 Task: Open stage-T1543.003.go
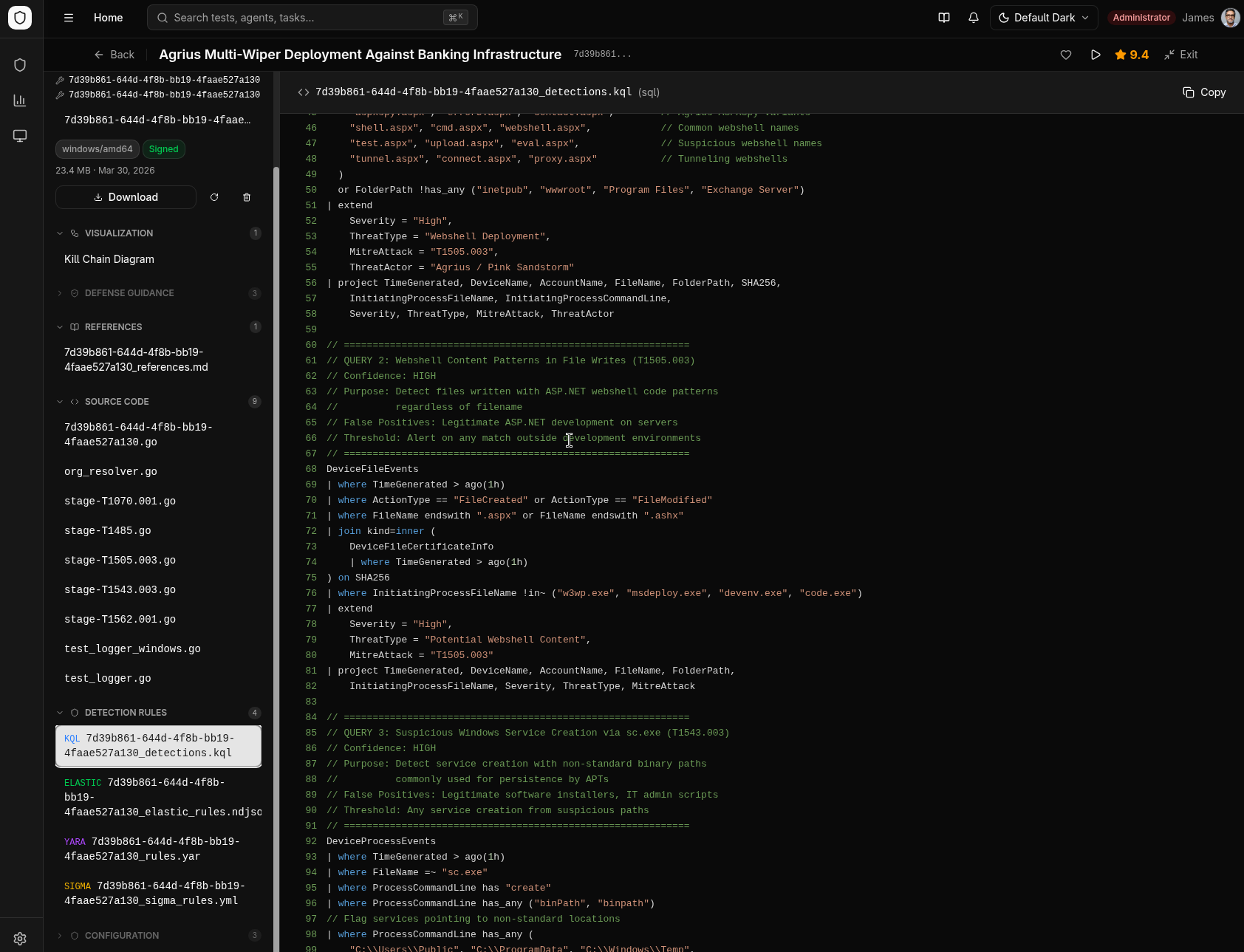click(158, 589)
